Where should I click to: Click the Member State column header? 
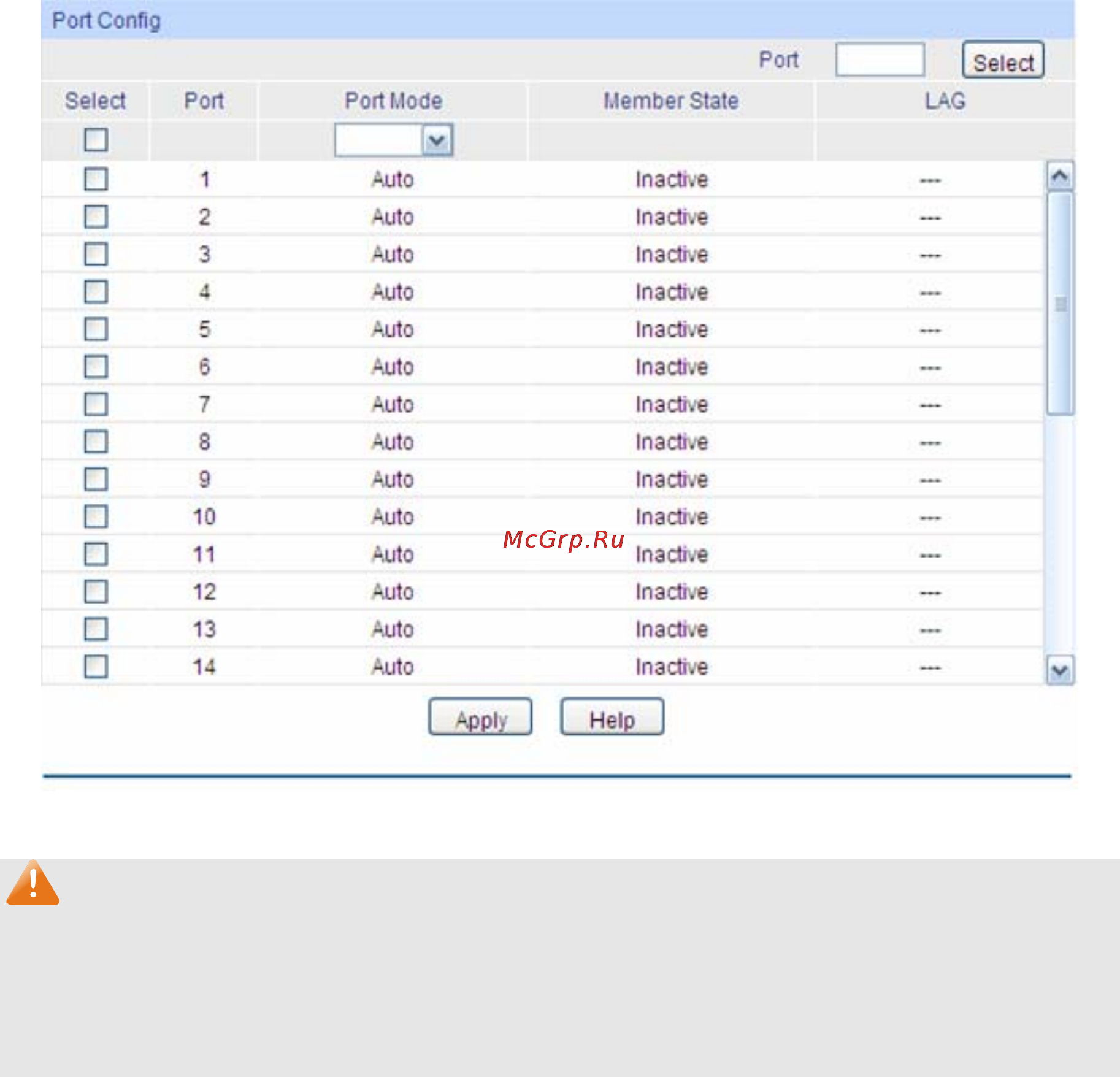pos(671,101)
